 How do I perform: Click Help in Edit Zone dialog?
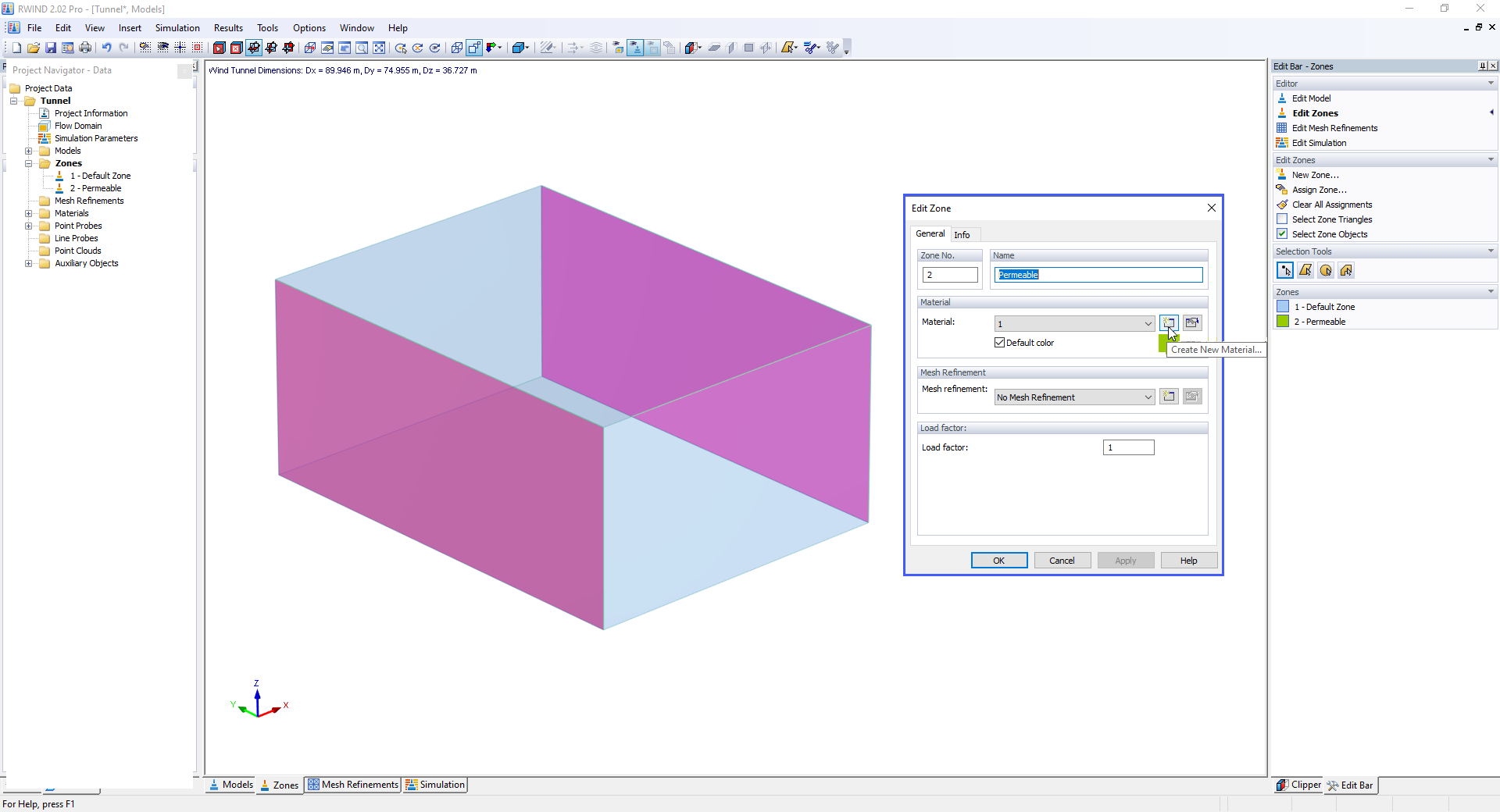[x=1188, y=561]
